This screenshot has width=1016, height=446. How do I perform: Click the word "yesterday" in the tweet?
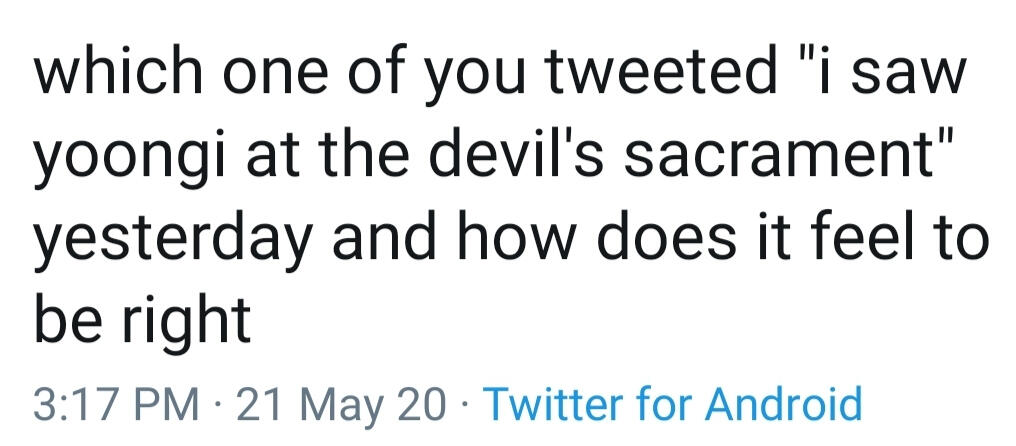coord(172,242)
